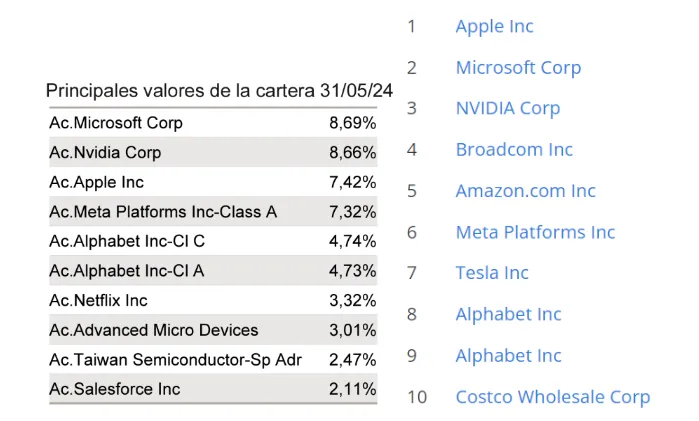Click the Microsoft Corp link
The width and height of the screenshot is (699, 421).
[x=518, y=68]
